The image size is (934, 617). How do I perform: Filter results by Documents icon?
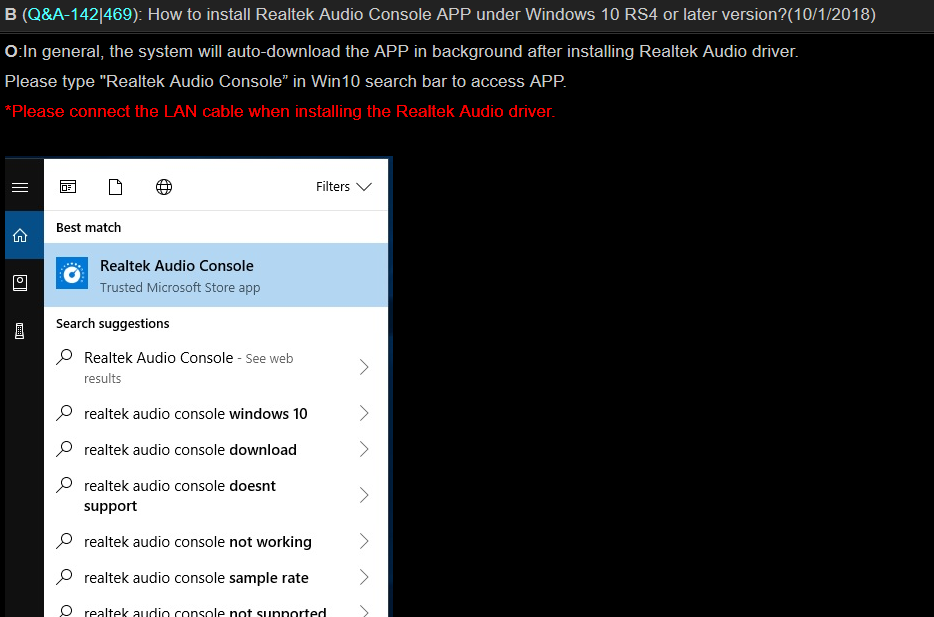pyautogui.click(x=116, y=187)
